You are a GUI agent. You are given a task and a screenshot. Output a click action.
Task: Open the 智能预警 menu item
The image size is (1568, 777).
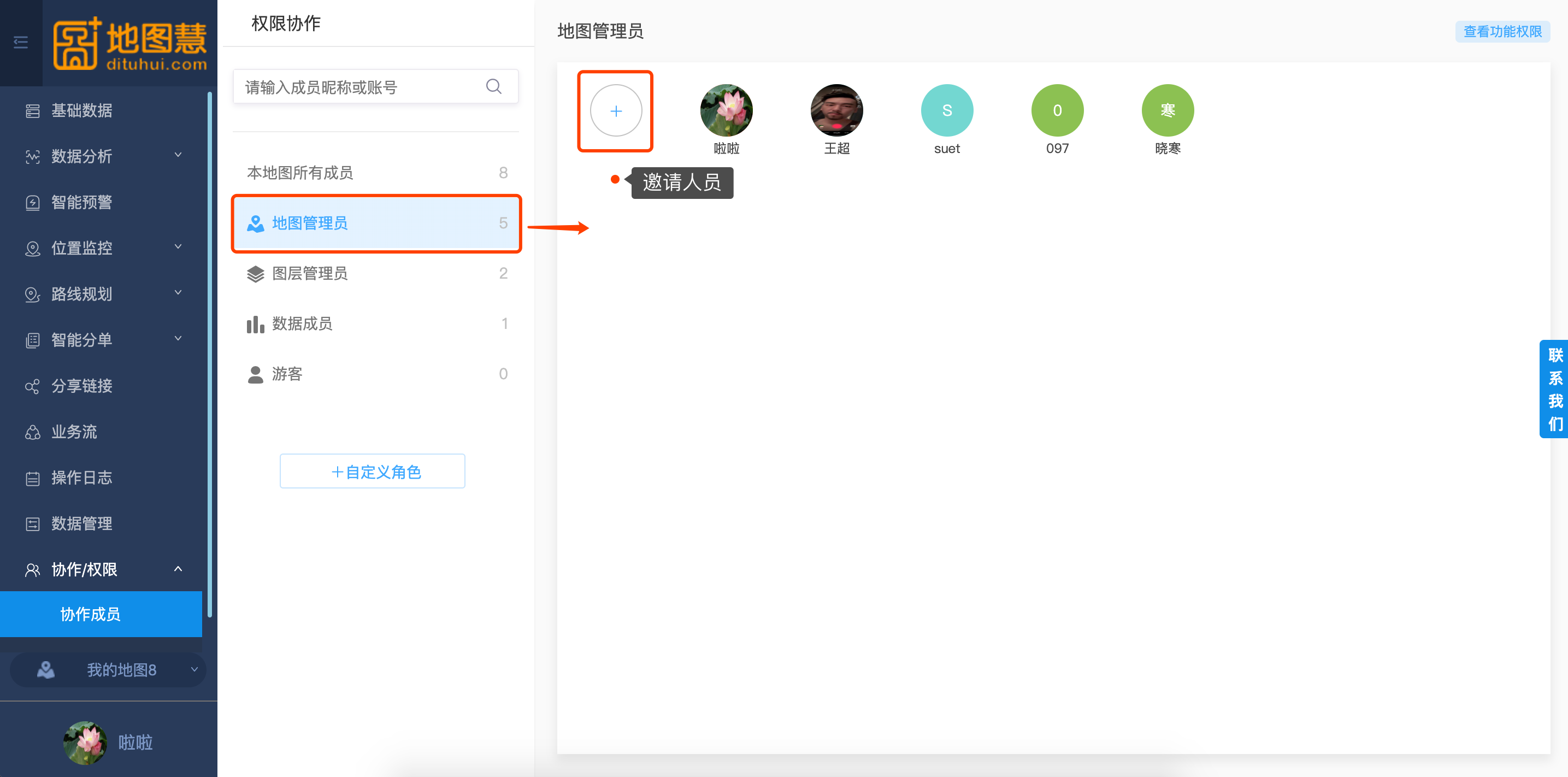click(101, 202)
